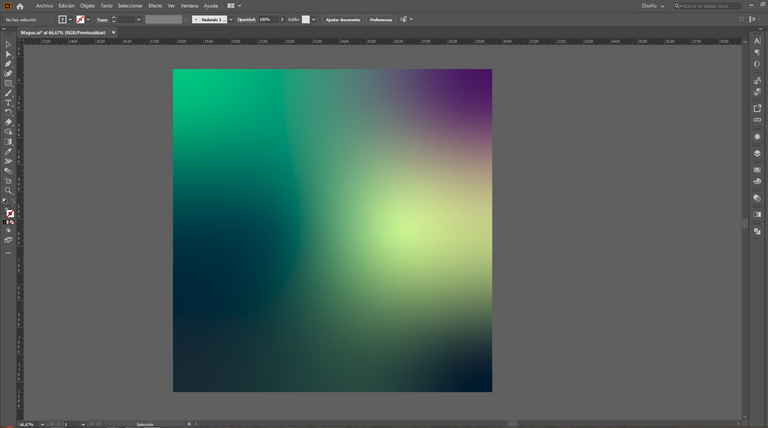This screenshot has width=768, height=428.
Task: Open the Pathfinder panel icon
Action: coord(757,231)
